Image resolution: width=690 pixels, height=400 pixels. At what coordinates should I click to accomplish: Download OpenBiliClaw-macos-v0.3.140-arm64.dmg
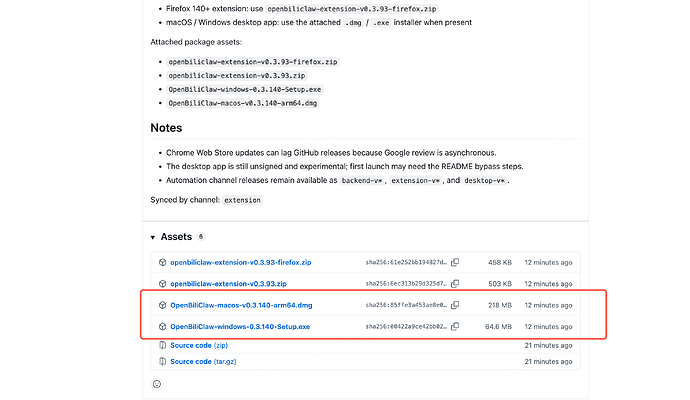coord(241,305)
